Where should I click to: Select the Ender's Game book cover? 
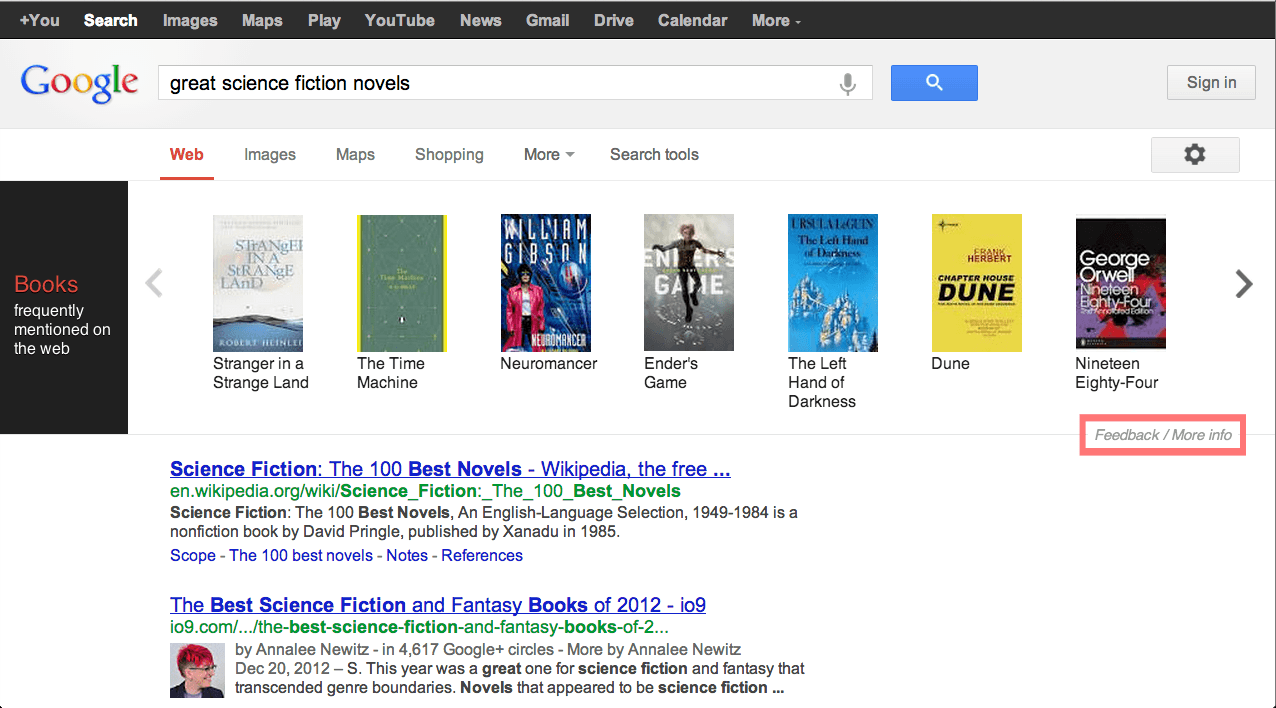click(x=689, y=283)
